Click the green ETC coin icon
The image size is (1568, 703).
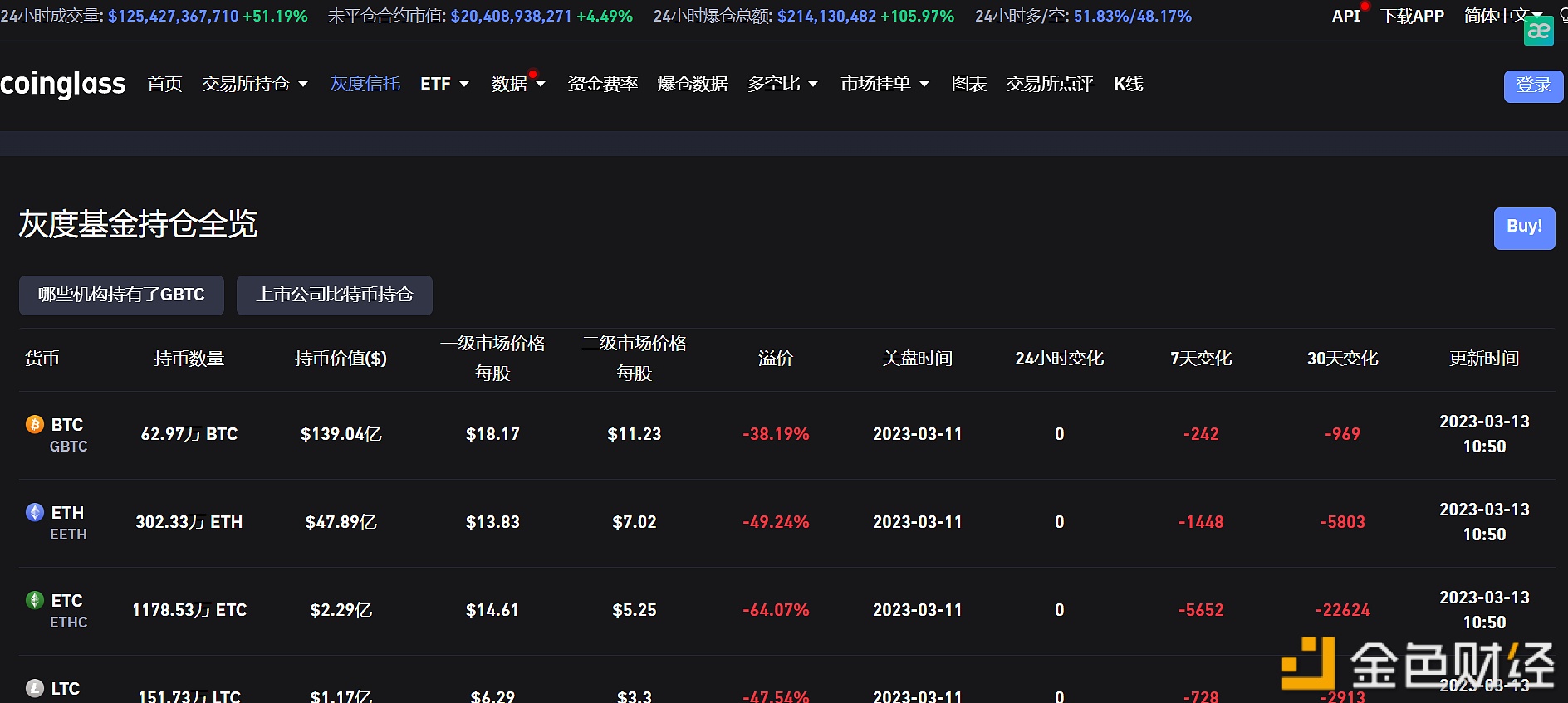[x=35, y=600]
